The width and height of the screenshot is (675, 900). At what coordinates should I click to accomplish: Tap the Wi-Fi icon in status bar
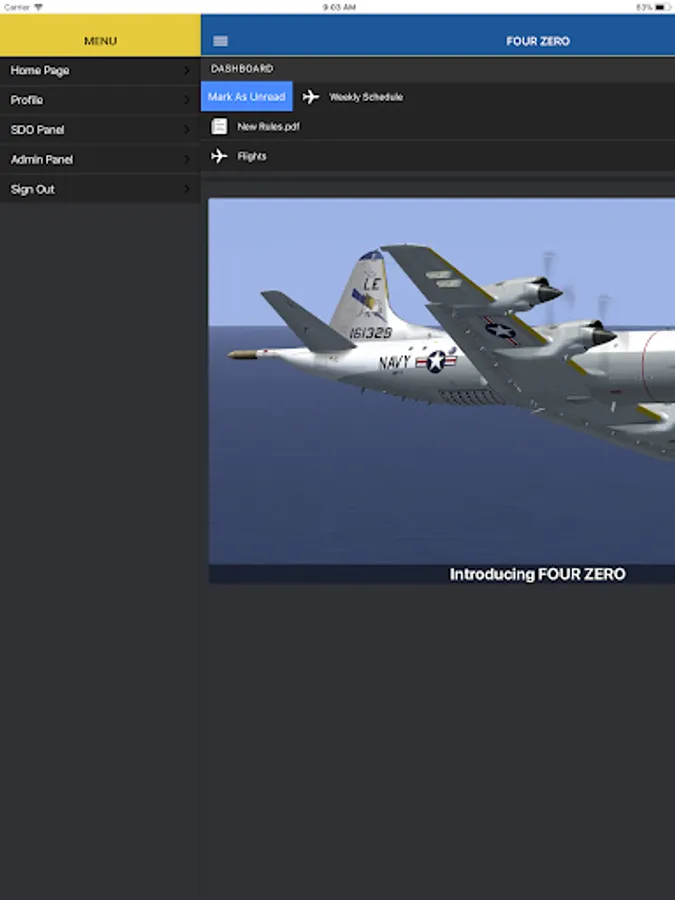click(x=39, y=6)
